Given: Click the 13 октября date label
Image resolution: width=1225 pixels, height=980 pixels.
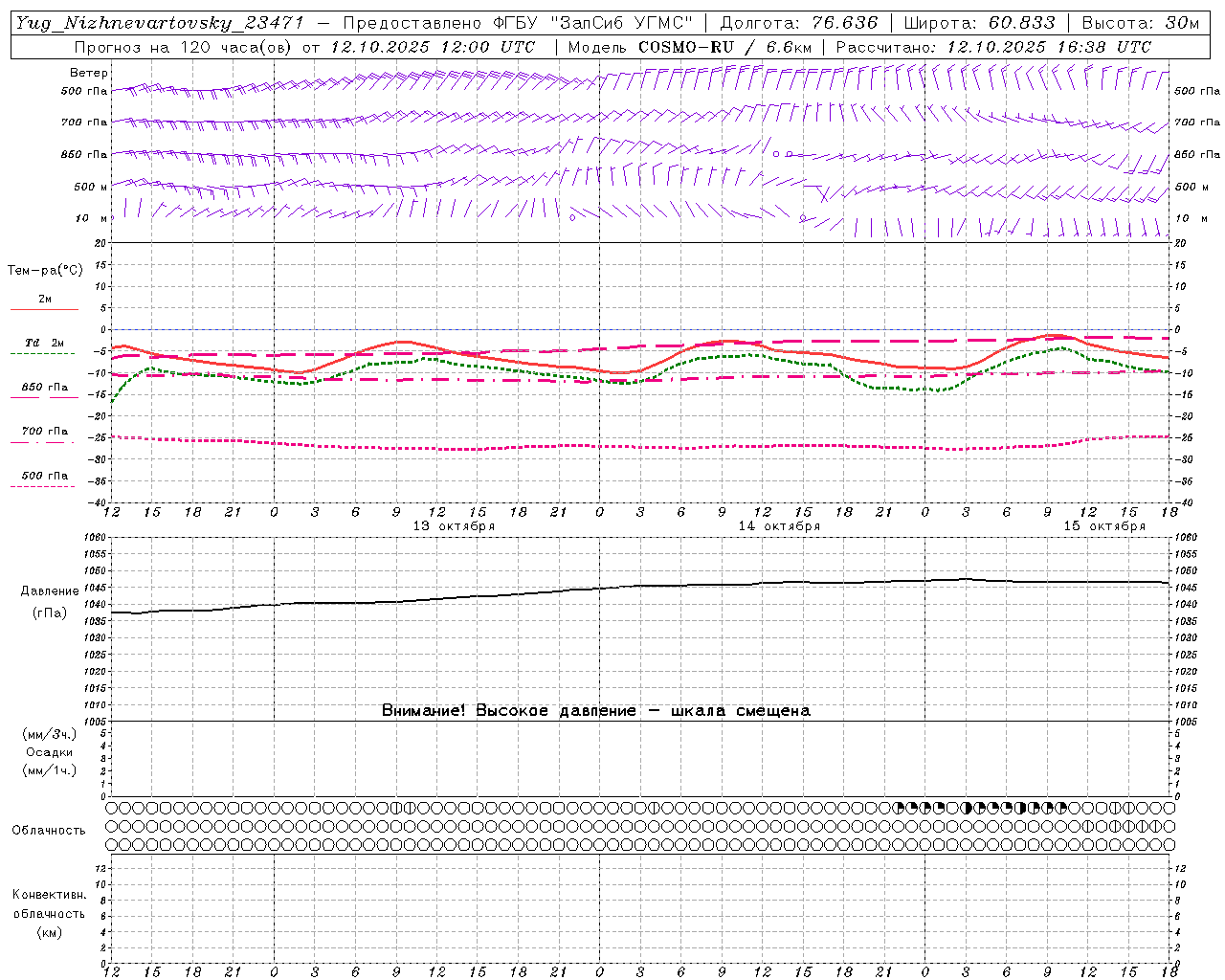Looking at the screenshot, I should coord(454,526).
